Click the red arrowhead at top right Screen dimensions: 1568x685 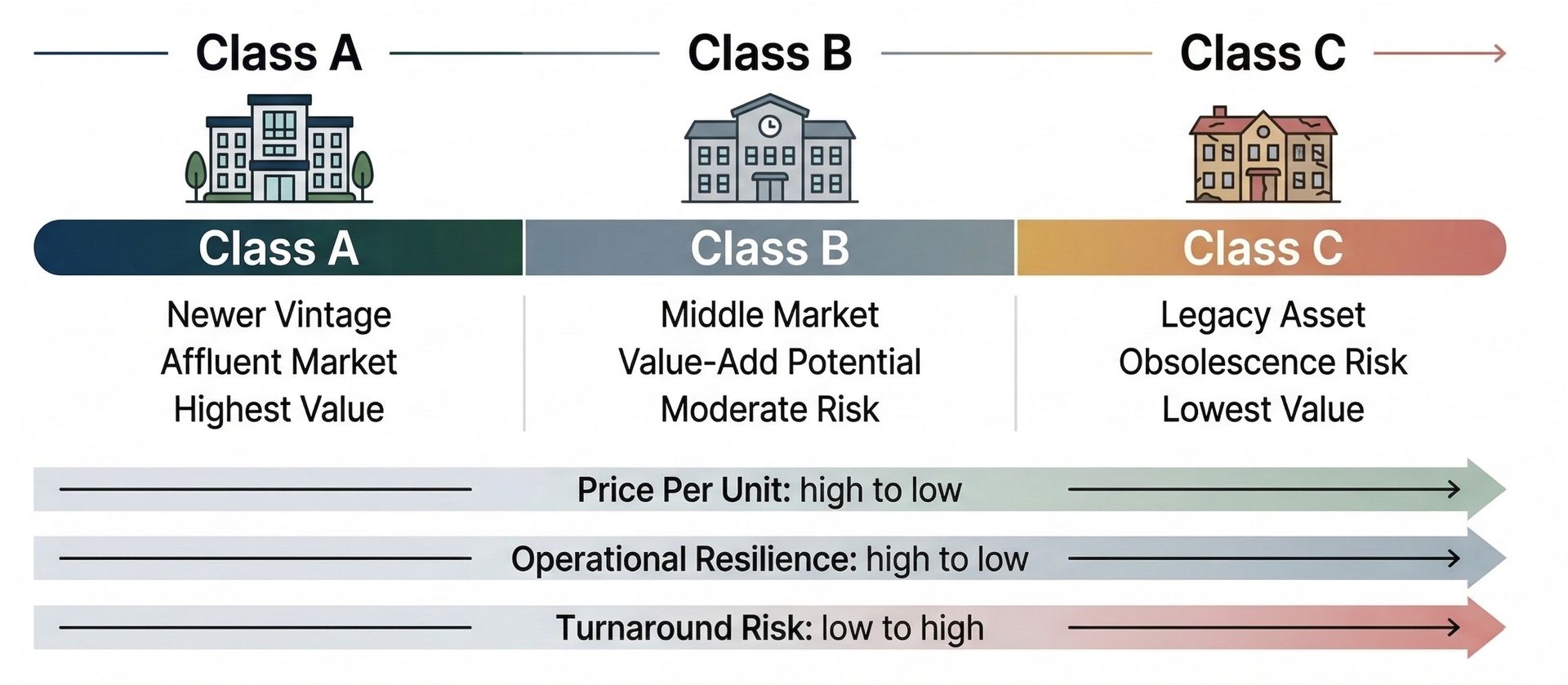pos(1499,54)
